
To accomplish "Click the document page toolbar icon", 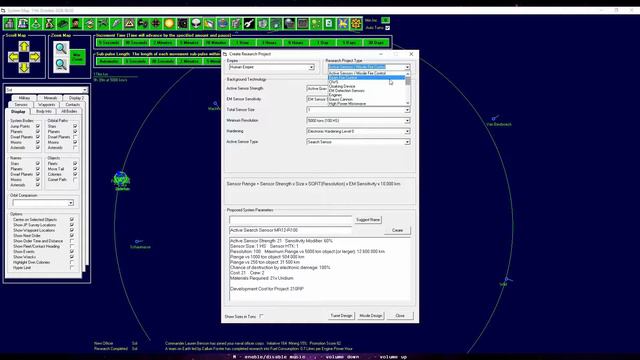I will click(x=329, y=24).
